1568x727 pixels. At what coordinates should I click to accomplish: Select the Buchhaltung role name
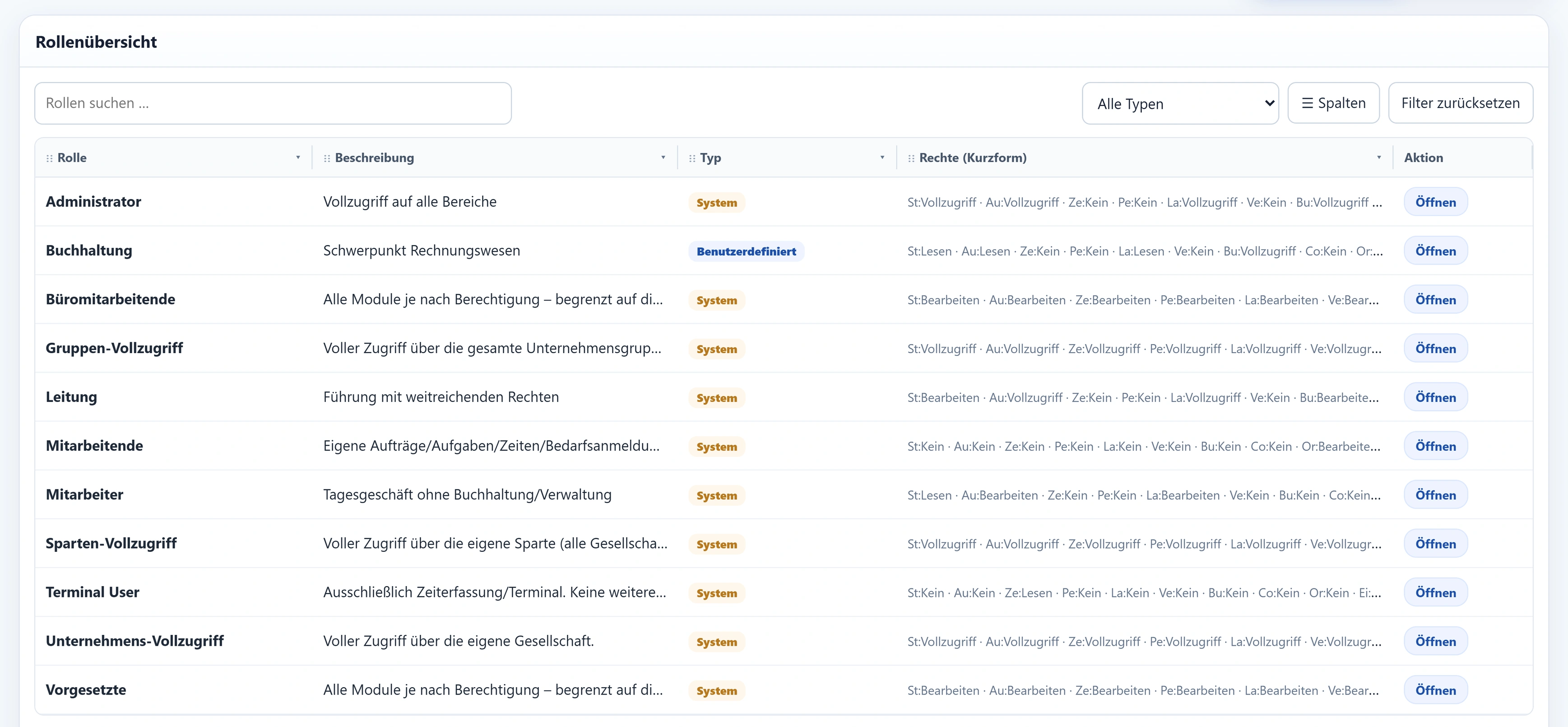pos(89,250)
